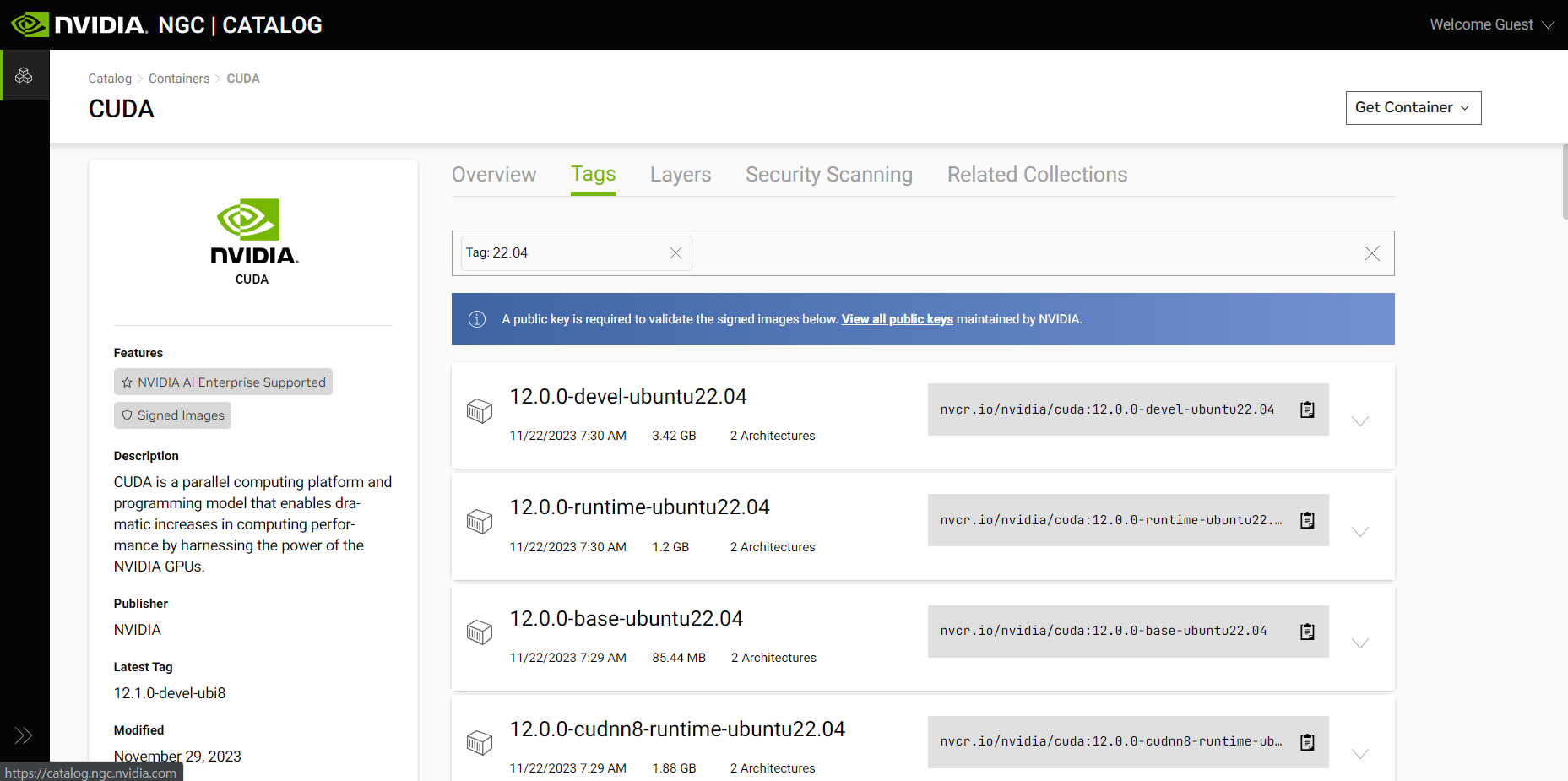Click the publisher name NVIDIA
The width and height of the screenshot is (1568, 781).
click(x=138, y=630)
